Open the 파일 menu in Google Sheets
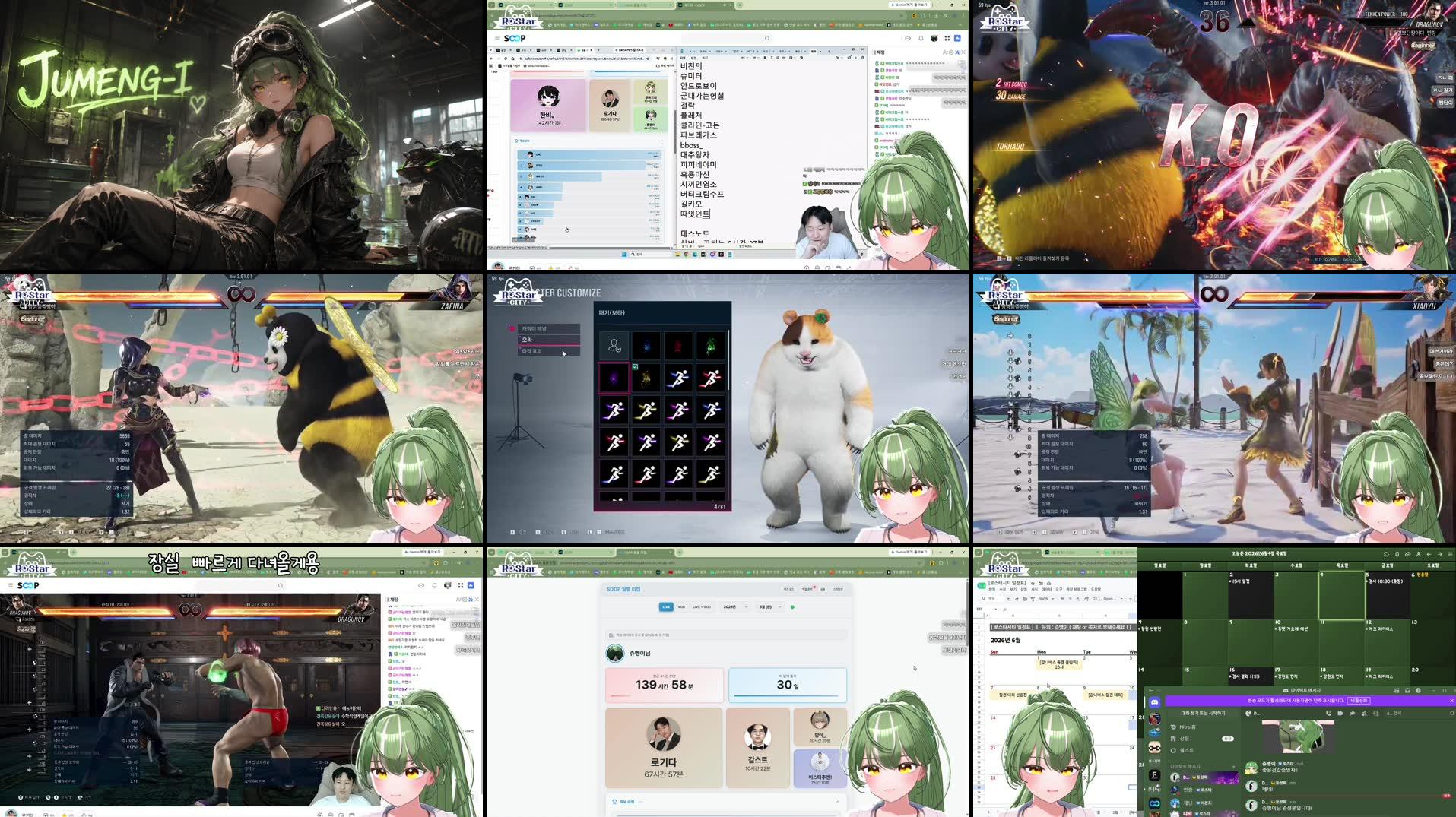The image size is (1456, 817). click(992, 589)
